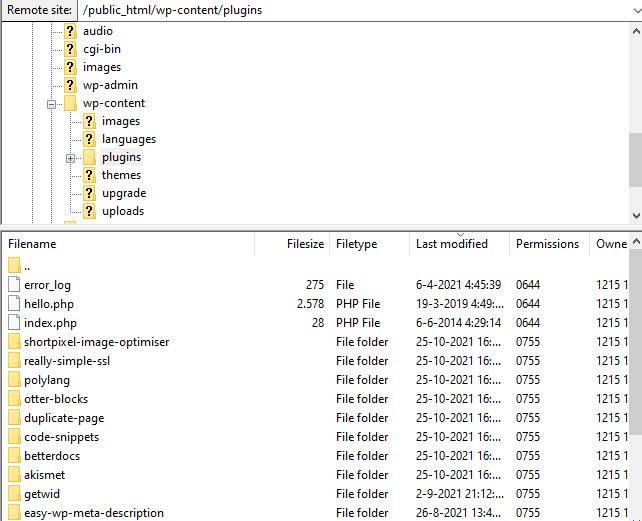
Task: Click the hello.php file icon
Action: 14,304
